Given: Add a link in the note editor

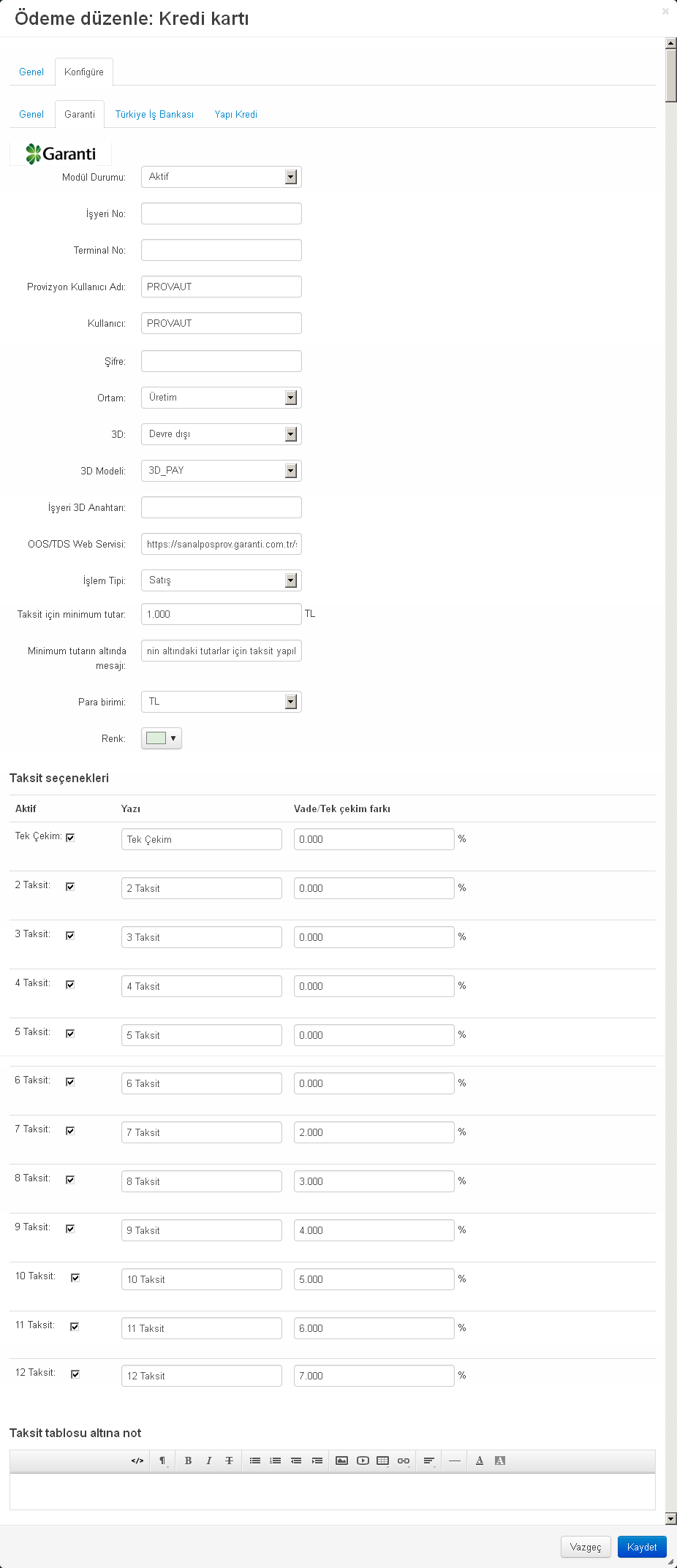Looking at the screenshot, I should click(404, 1461).
